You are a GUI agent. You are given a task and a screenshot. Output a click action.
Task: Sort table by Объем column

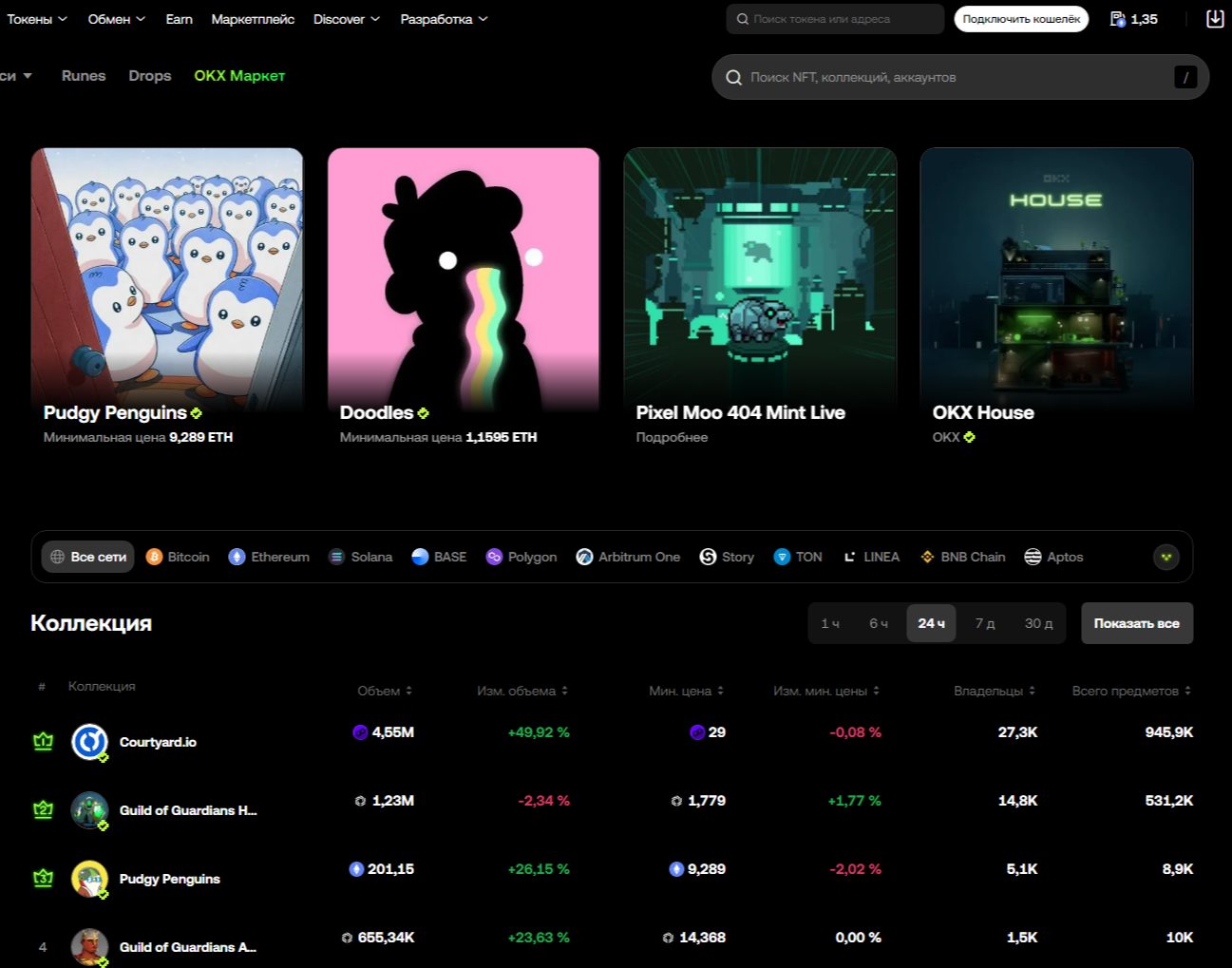(385, 691)
